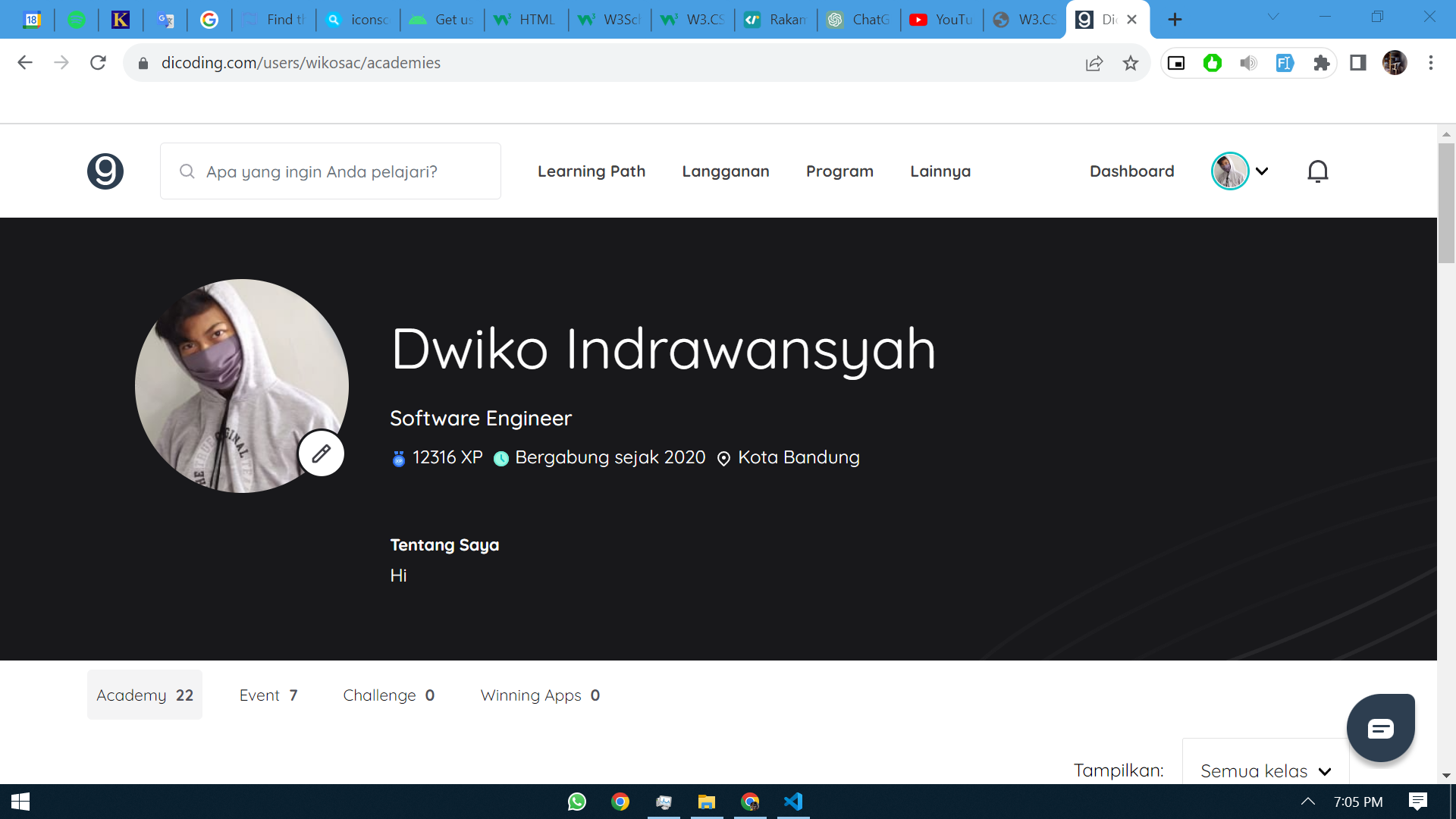Screen dimensions: 1456x819
Task: Go to the Dashboard
Action: [1131, 171]
